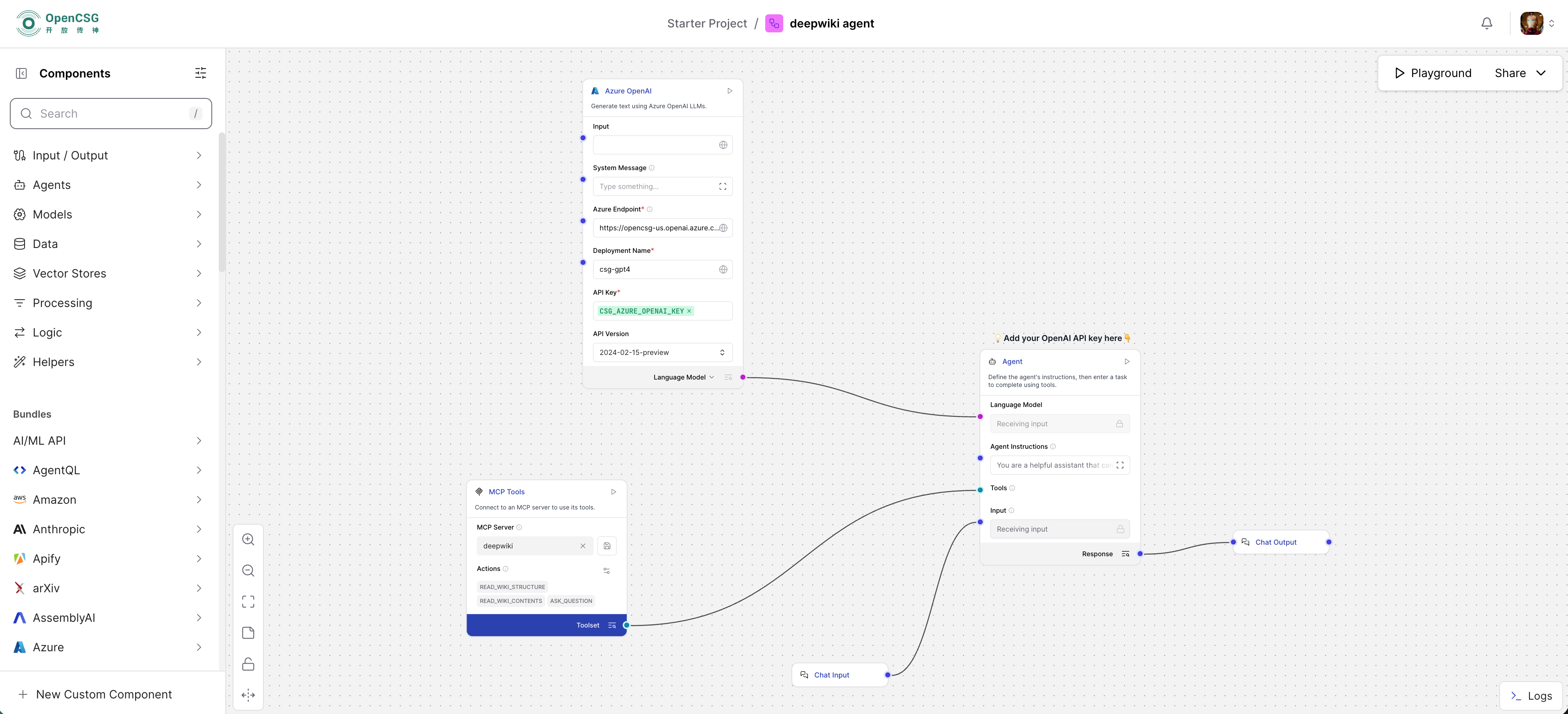
Task: Open the API Version dropdown
Action: coord(662,352)
